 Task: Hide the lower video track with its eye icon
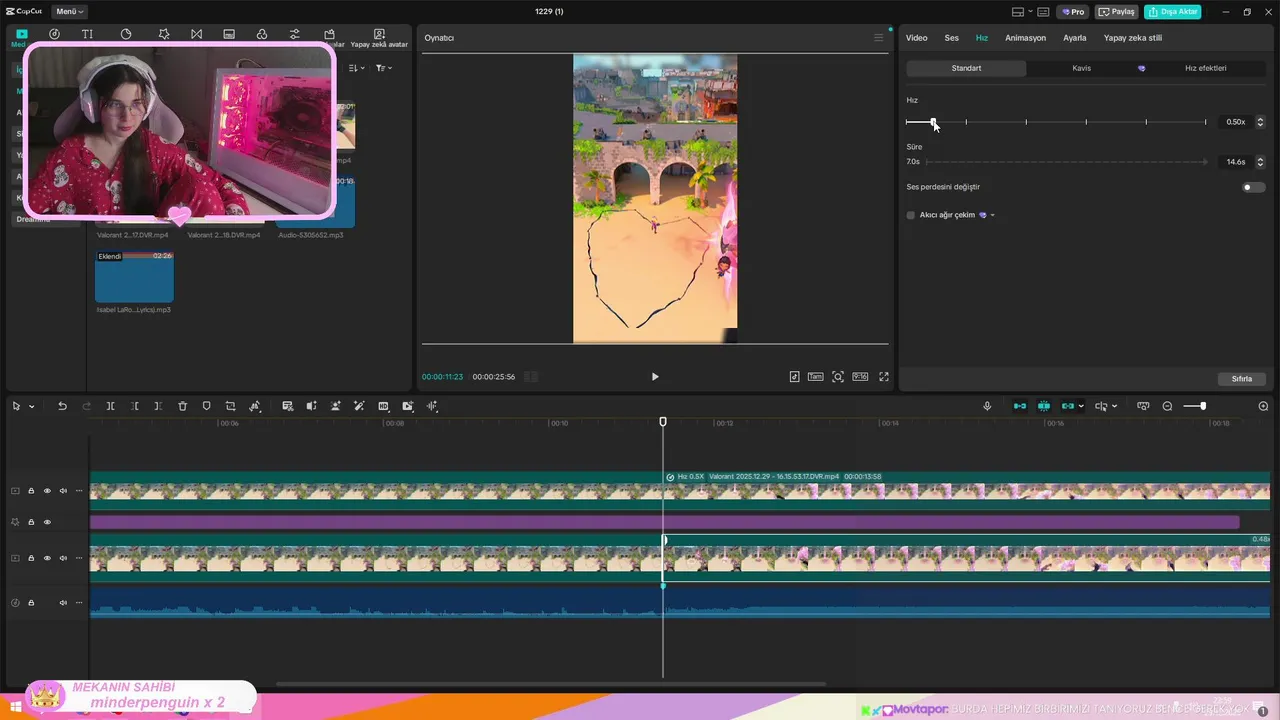tap(47, 558)
